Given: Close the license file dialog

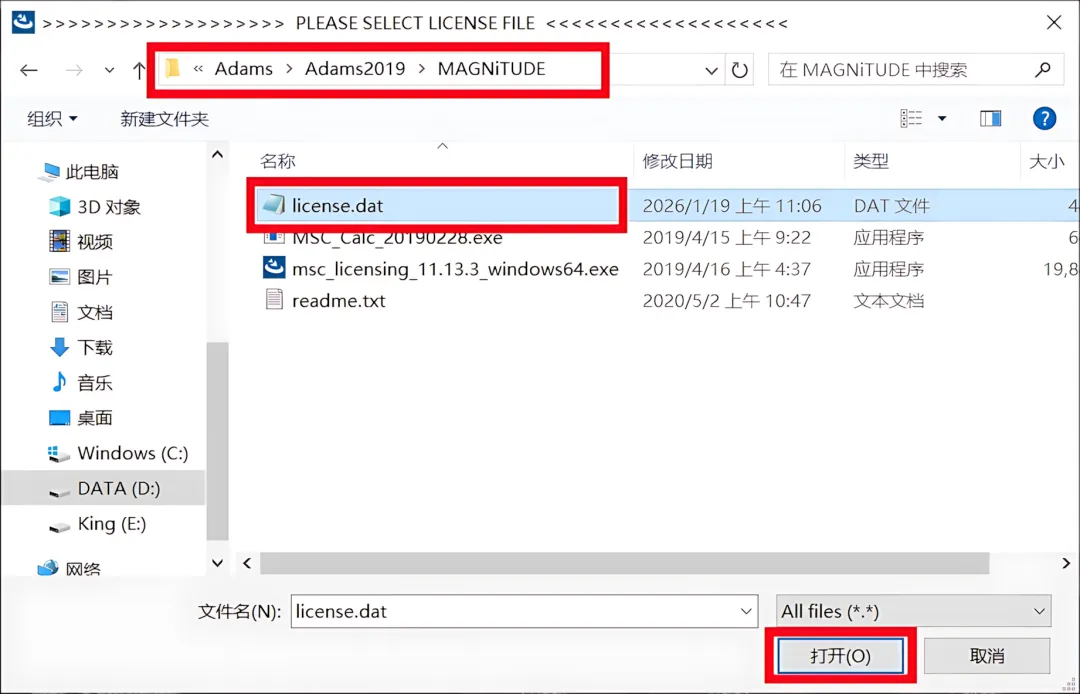Looking at the screenshot, I should point(1053,23).
